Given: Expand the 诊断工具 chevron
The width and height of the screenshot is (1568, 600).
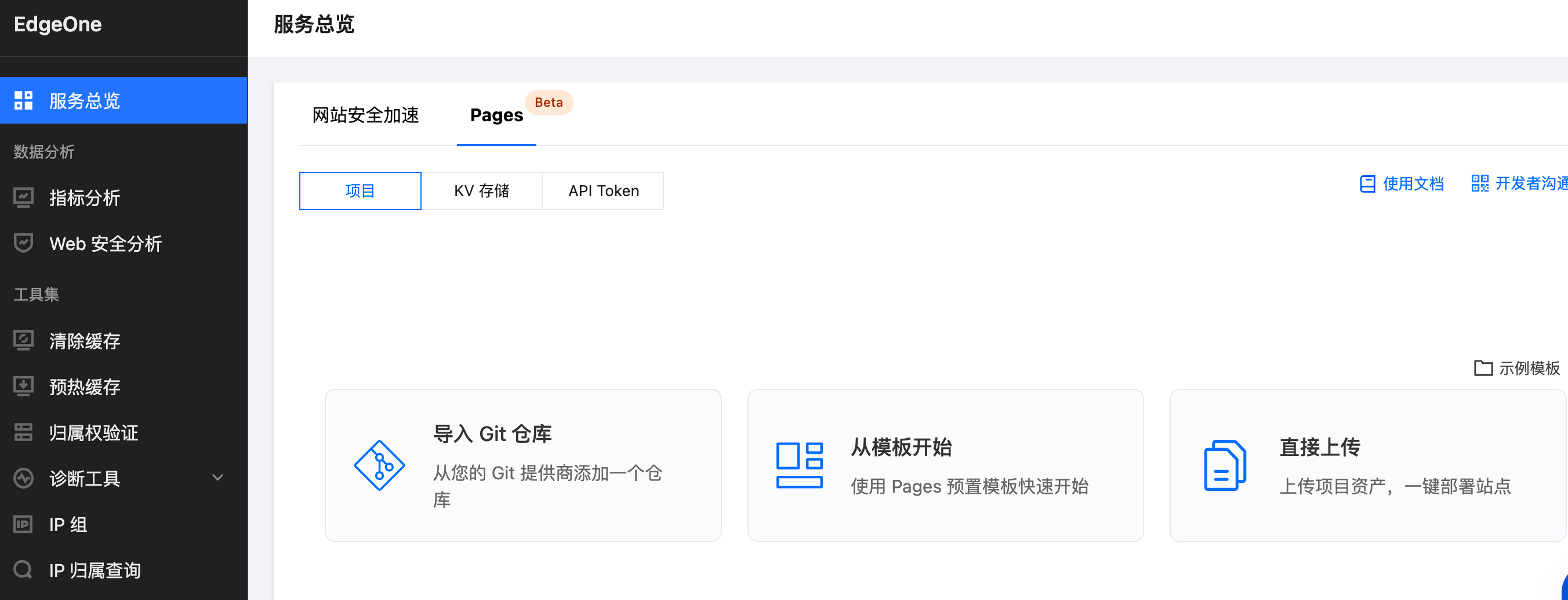Looking at the screenshot, I should tap(217, 478).
